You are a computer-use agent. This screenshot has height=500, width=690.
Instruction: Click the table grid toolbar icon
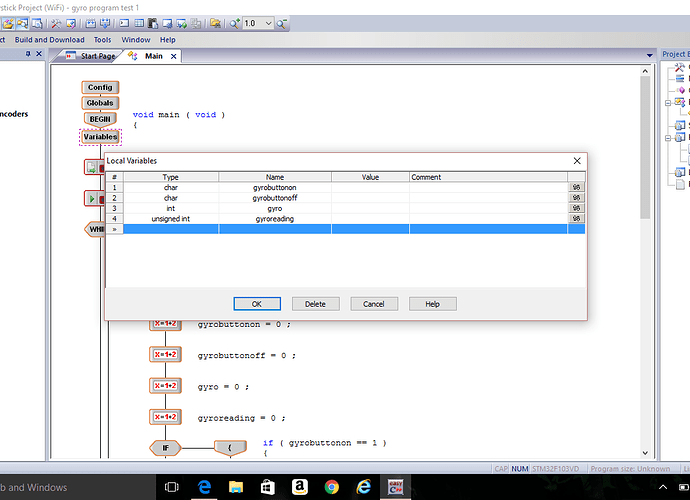click(x=139, y=23)
